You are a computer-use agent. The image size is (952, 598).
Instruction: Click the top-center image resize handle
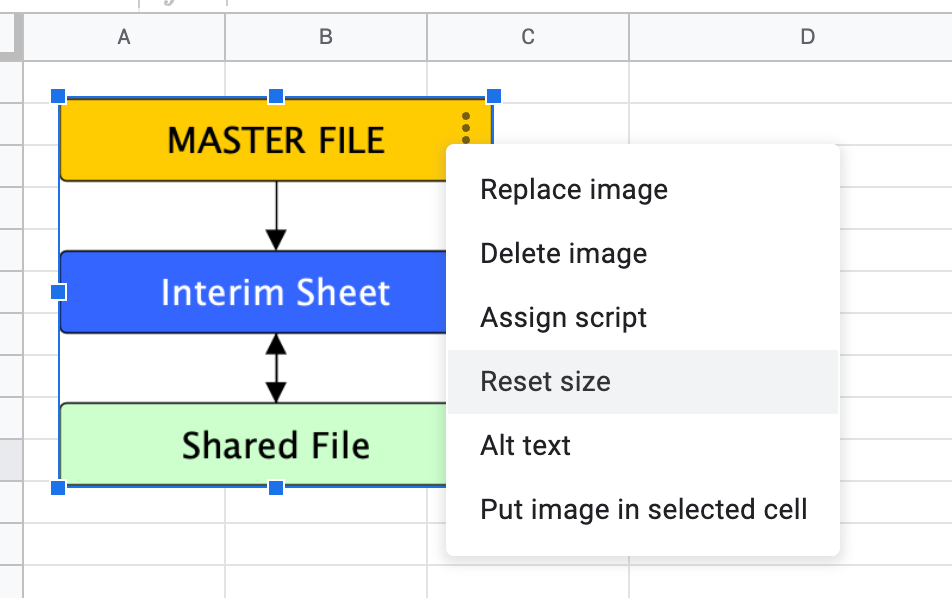coord(276,96)
